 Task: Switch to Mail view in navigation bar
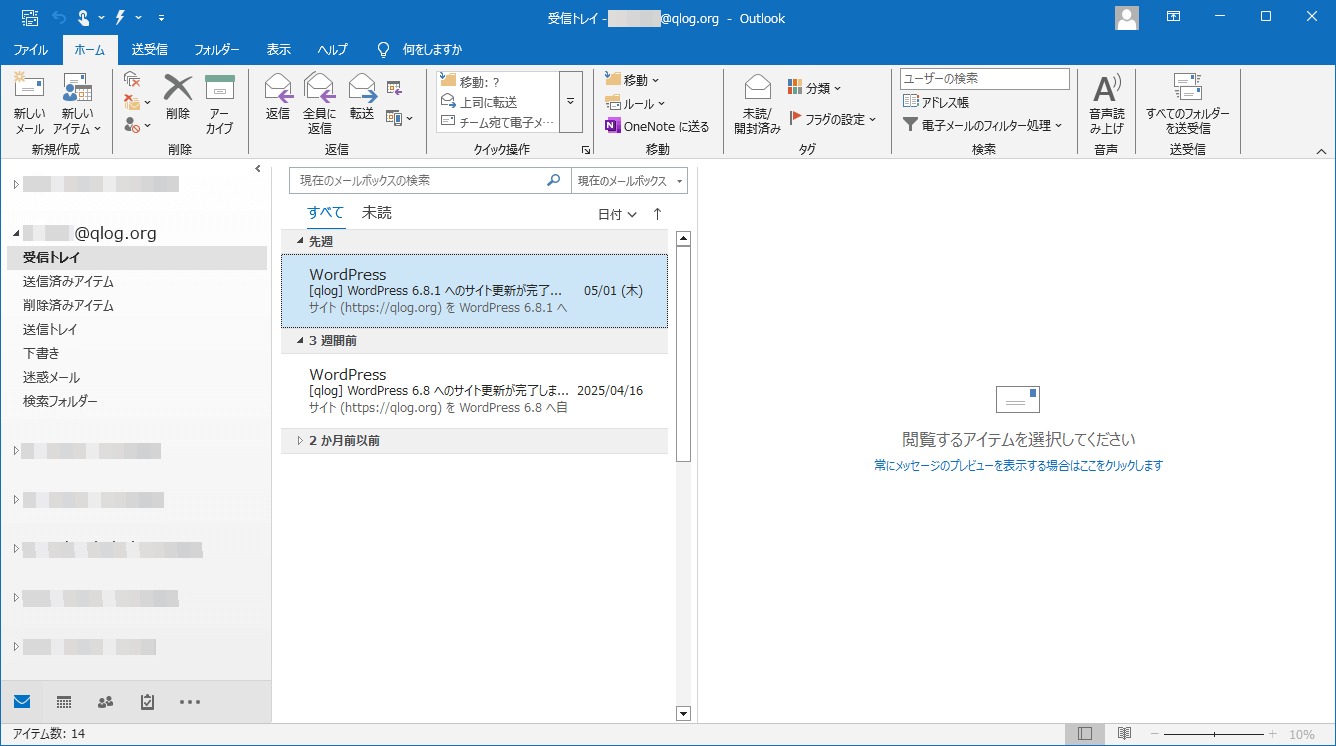(x=22, y=702)
